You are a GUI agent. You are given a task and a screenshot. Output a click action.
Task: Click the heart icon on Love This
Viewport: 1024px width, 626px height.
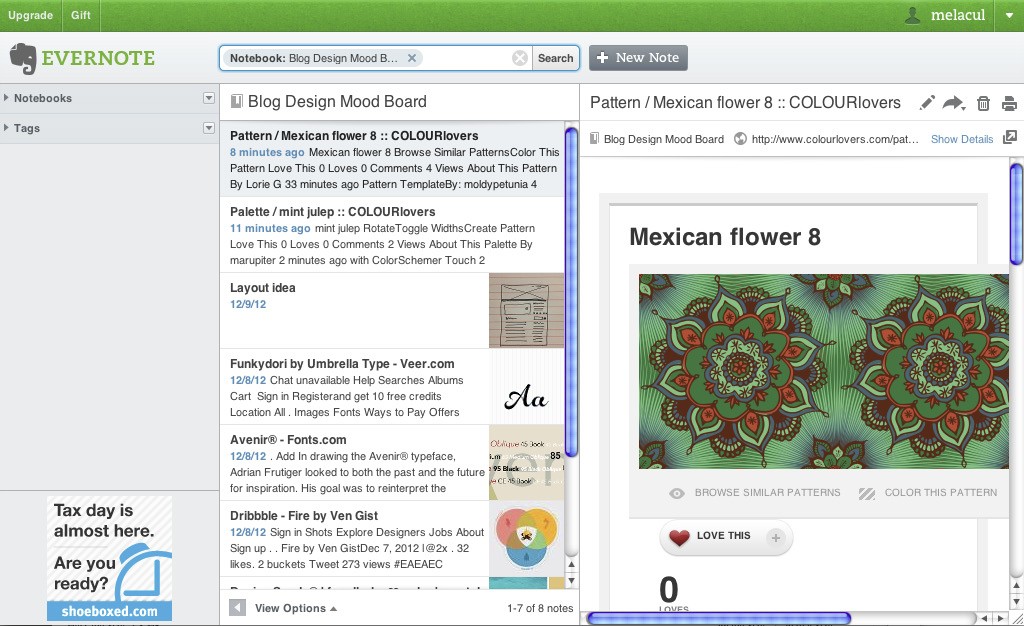[679, 537]
